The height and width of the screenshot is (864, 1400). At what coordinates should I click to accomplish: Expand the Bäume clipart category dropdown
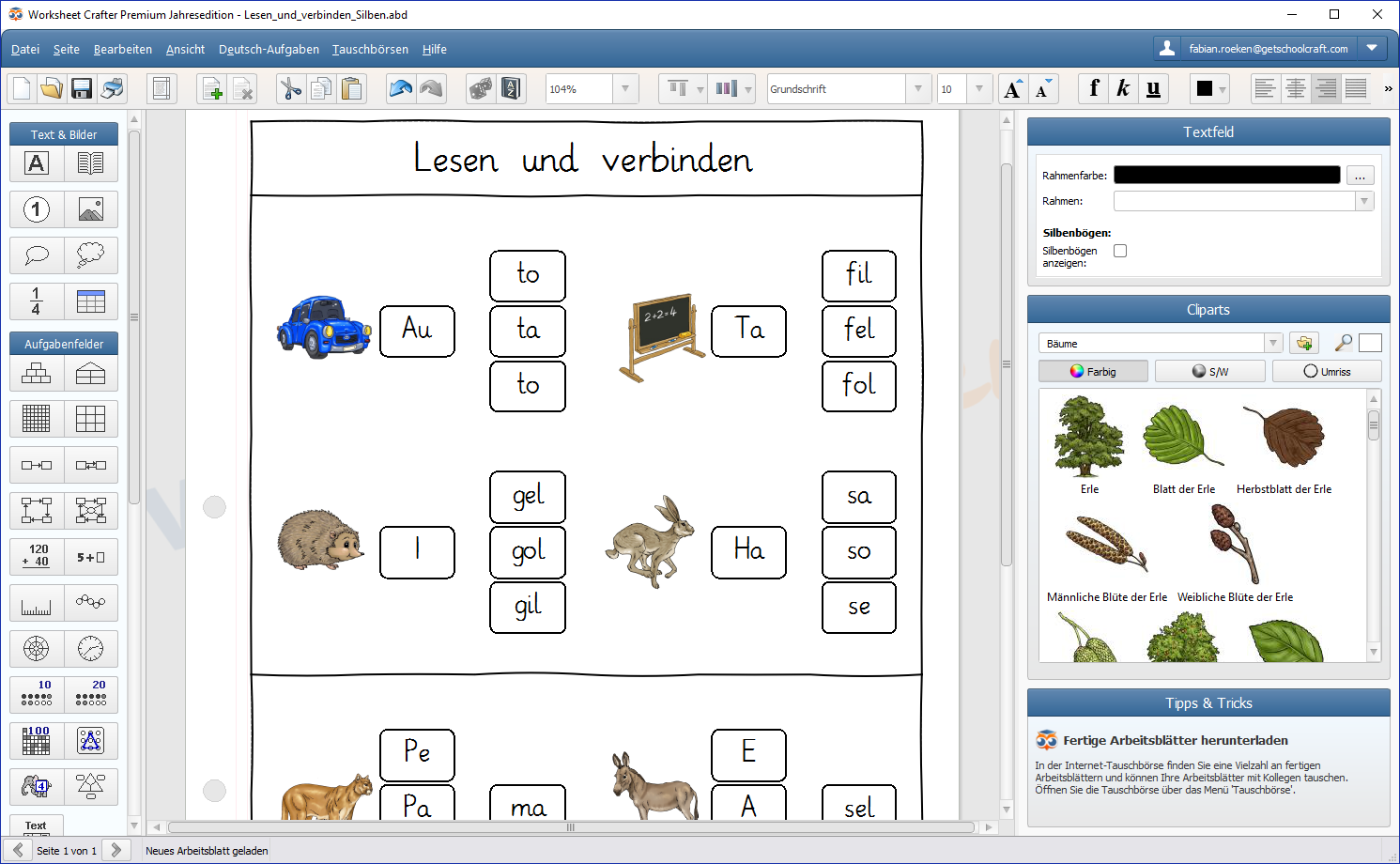coord(1272,344)
